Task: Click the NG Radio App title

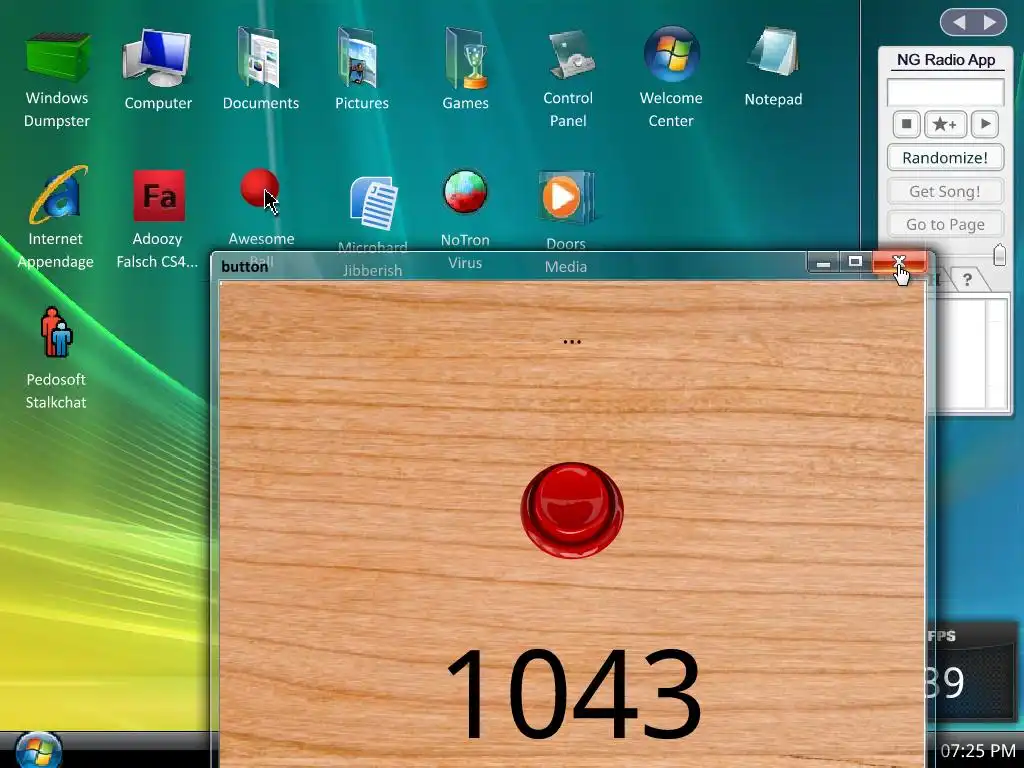Action: click(946, 59)
